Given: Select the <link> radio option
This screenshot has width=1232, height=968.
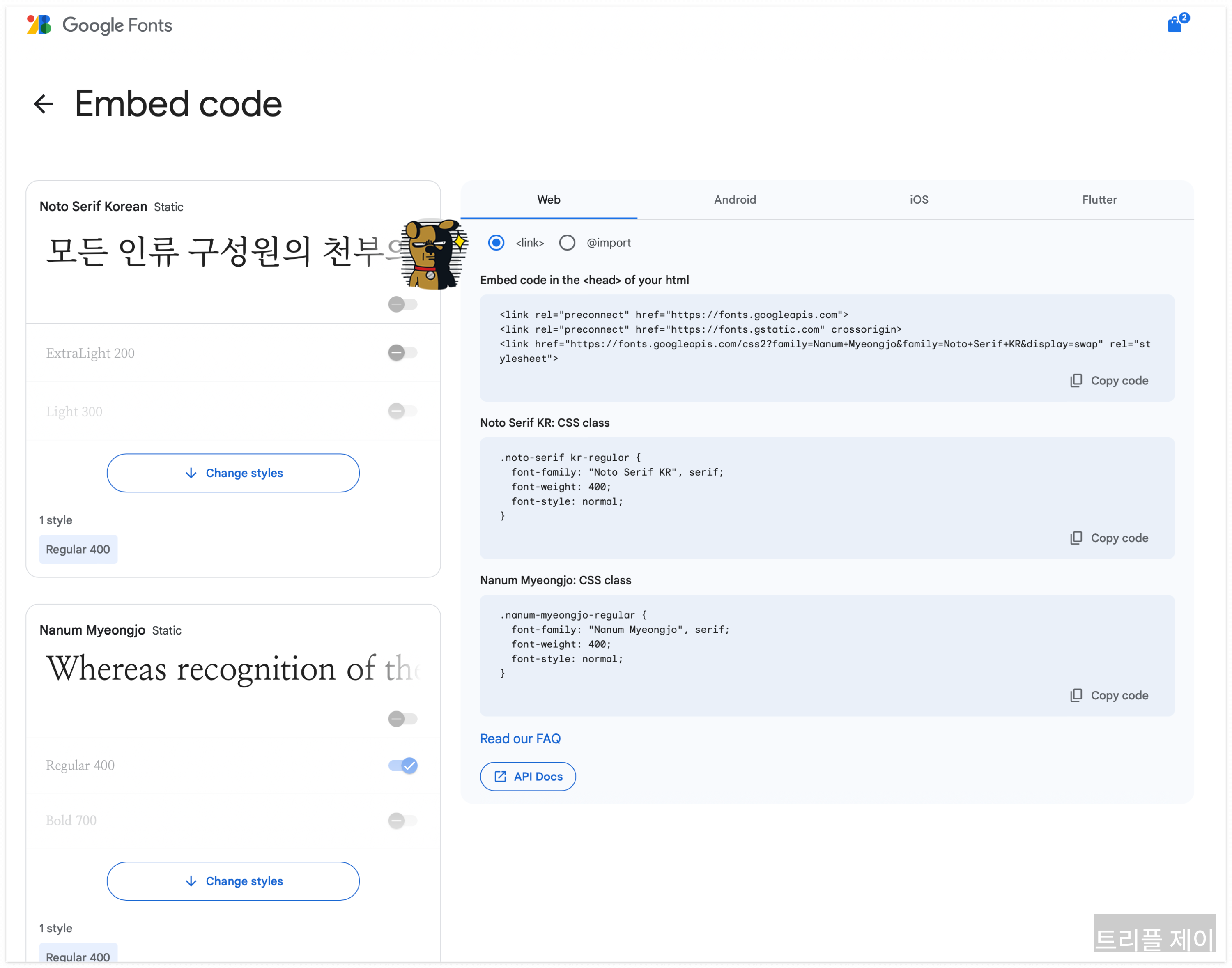Looking at the screenshot, I should pyautogui.click(x=496, y=243).
